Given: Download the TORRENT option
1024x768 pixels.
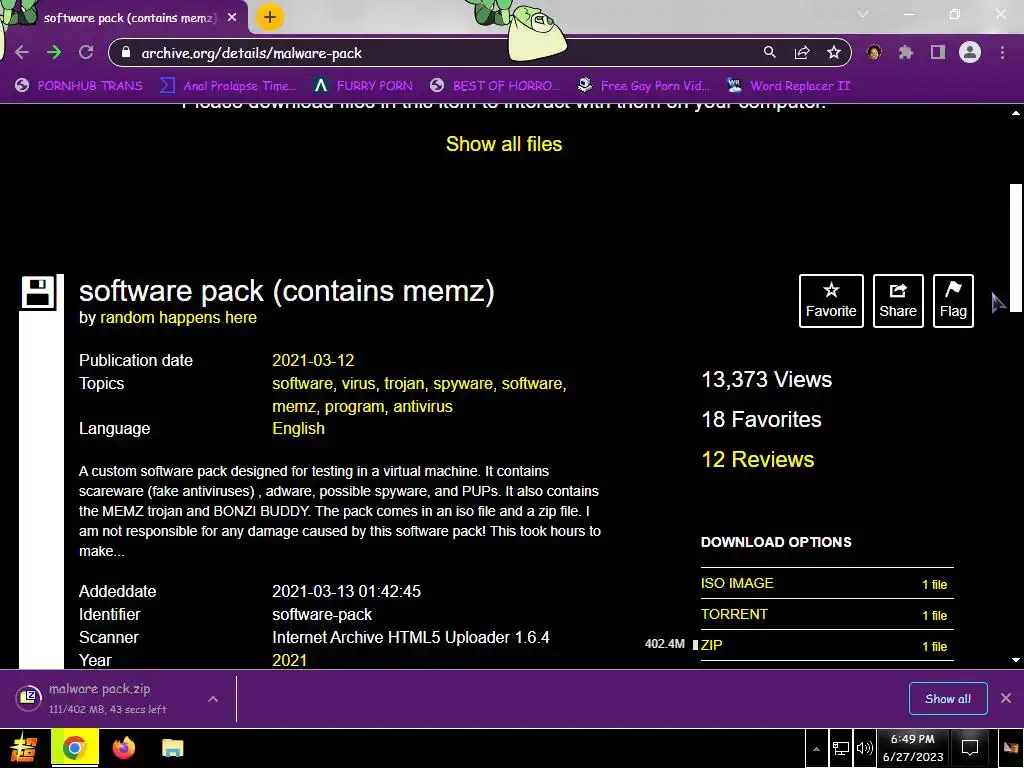Looking at the screenshot, I should click(734, 615).
